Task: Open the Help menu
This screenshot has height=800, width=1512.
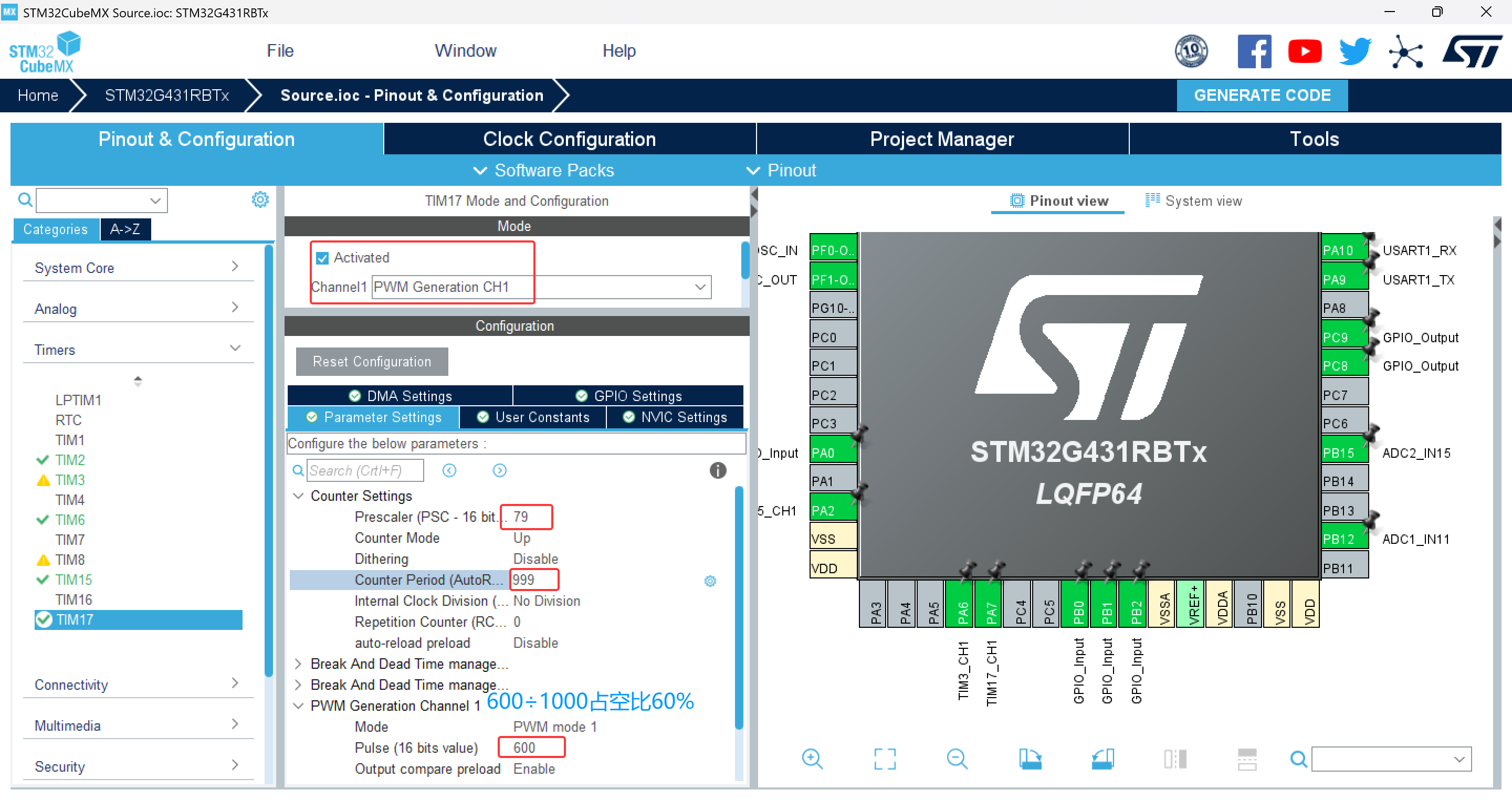Action: click(618, 50)
